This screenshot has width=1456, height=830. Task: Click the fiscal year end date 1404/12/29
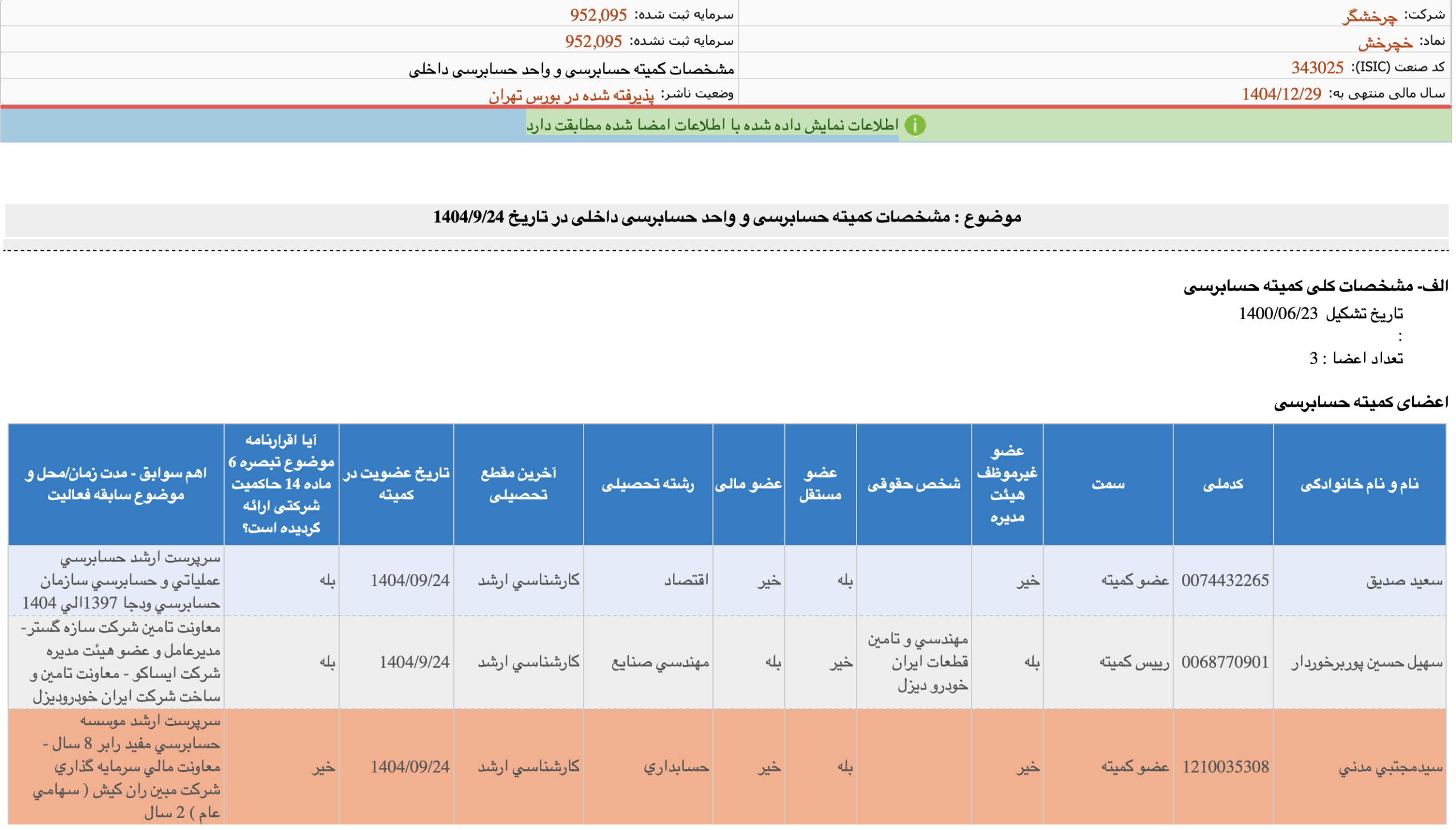click(1281, 94)
